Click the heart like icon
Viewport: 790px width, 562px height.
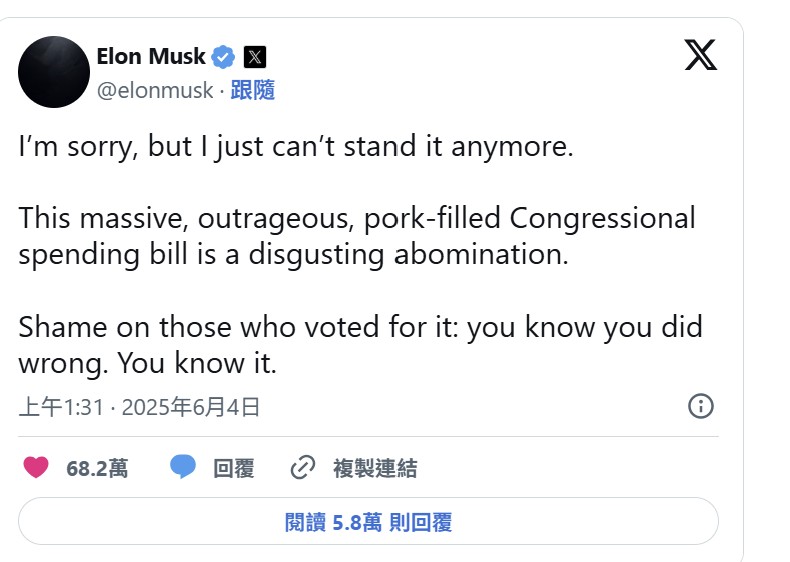point(36,467)
